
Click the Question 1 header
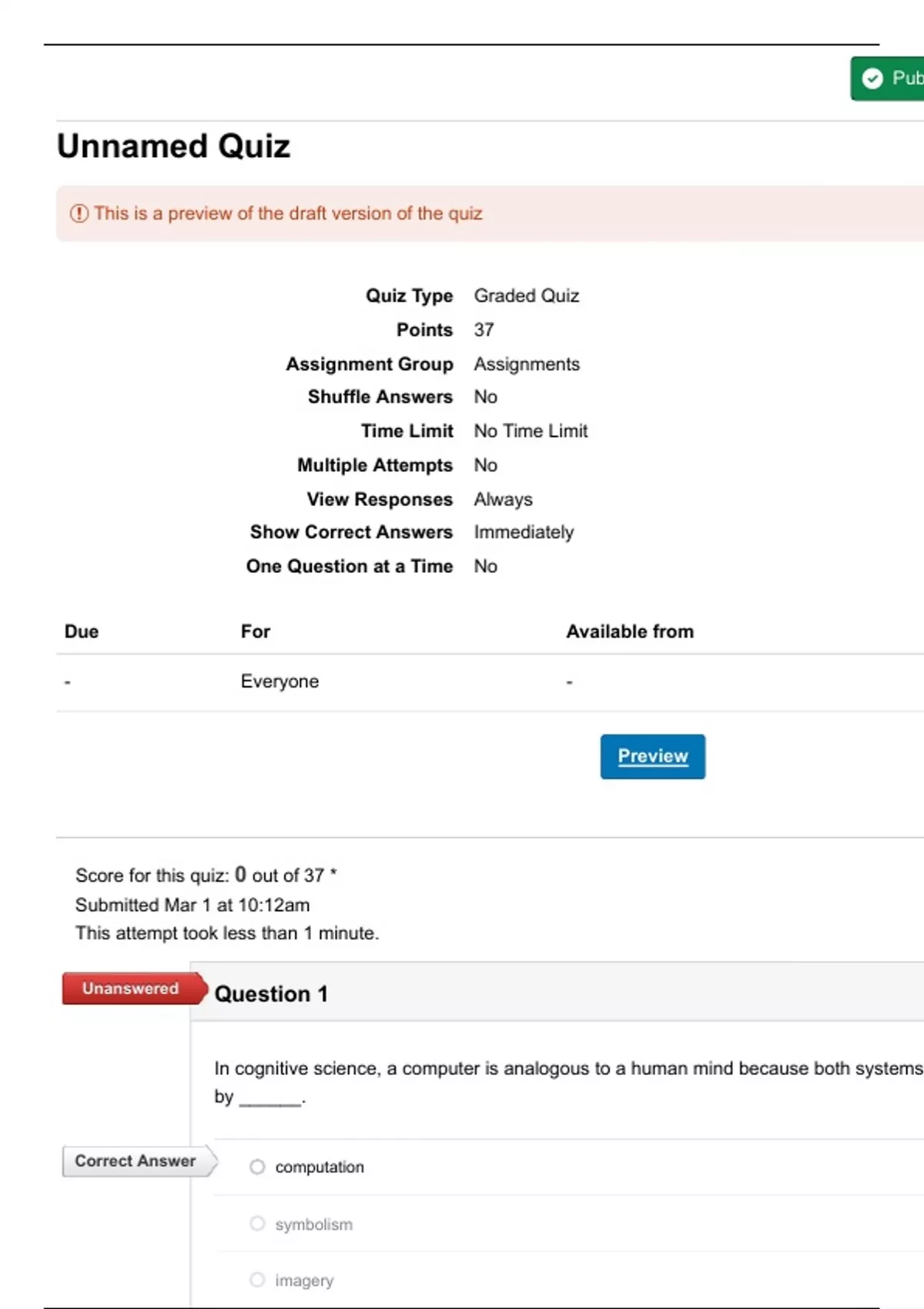click(271, 994)
